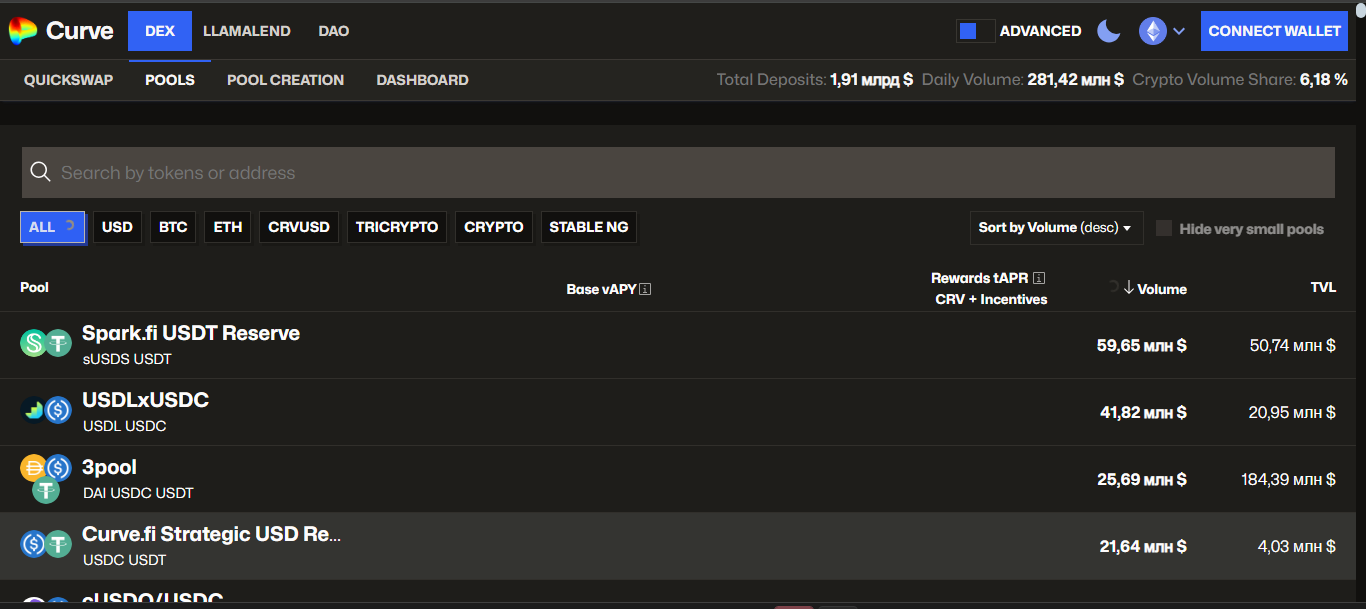Click 59,65 млн $ volume value
Screen dimensions: 1366x609
tap(1142, 345)
